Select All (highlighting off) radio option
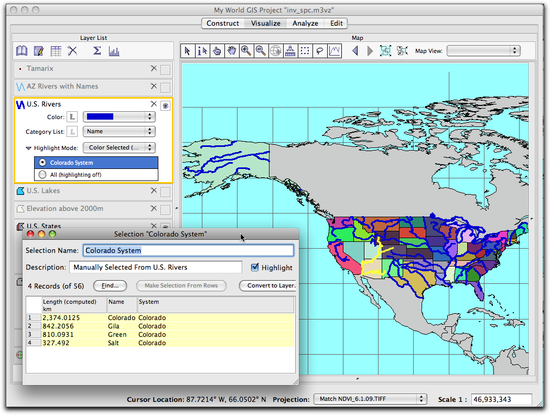This screenshot has width=550, height=415. (42, 174)
